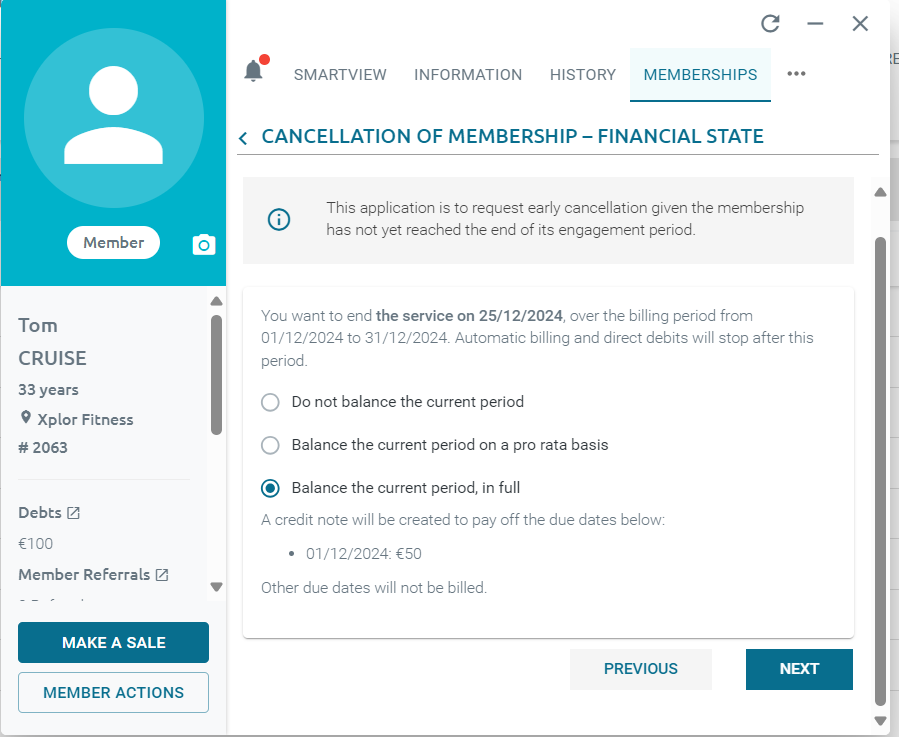Open the more tabs ellipsis menu
Image resolution: width=899 pixels, height=737 pixels.
point(796,74)
